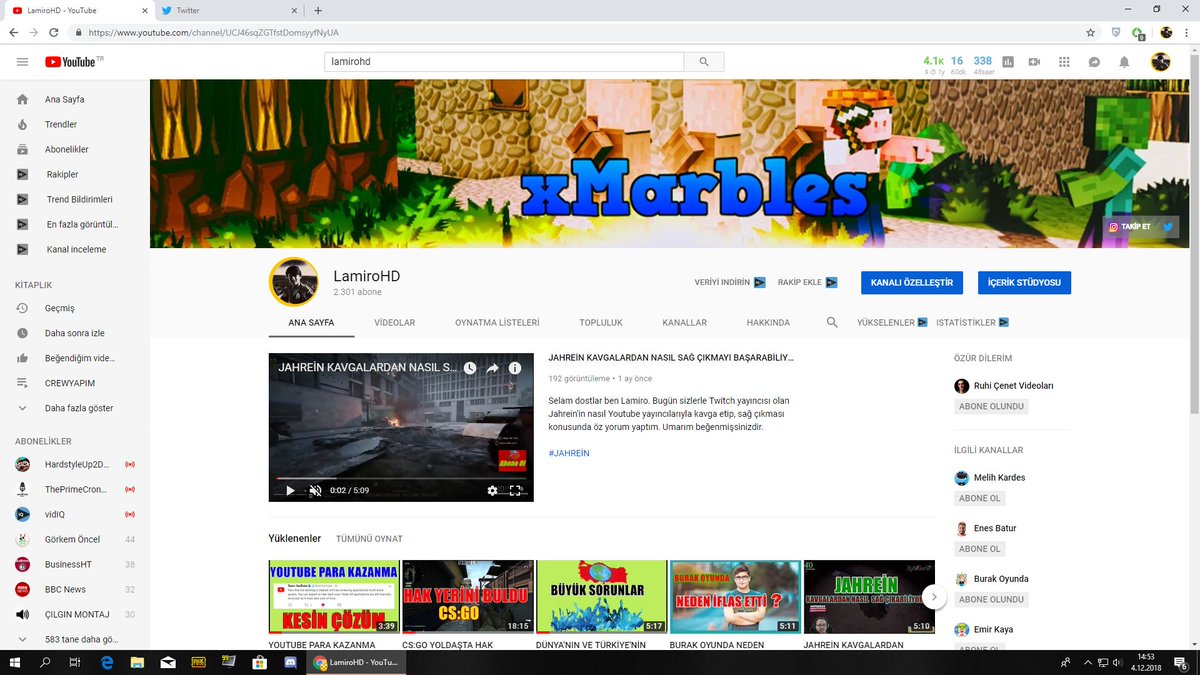This screenshot has height=675, width=1200.
Task: Open Chrome three-dot menu
Action: coord(1187,32)
